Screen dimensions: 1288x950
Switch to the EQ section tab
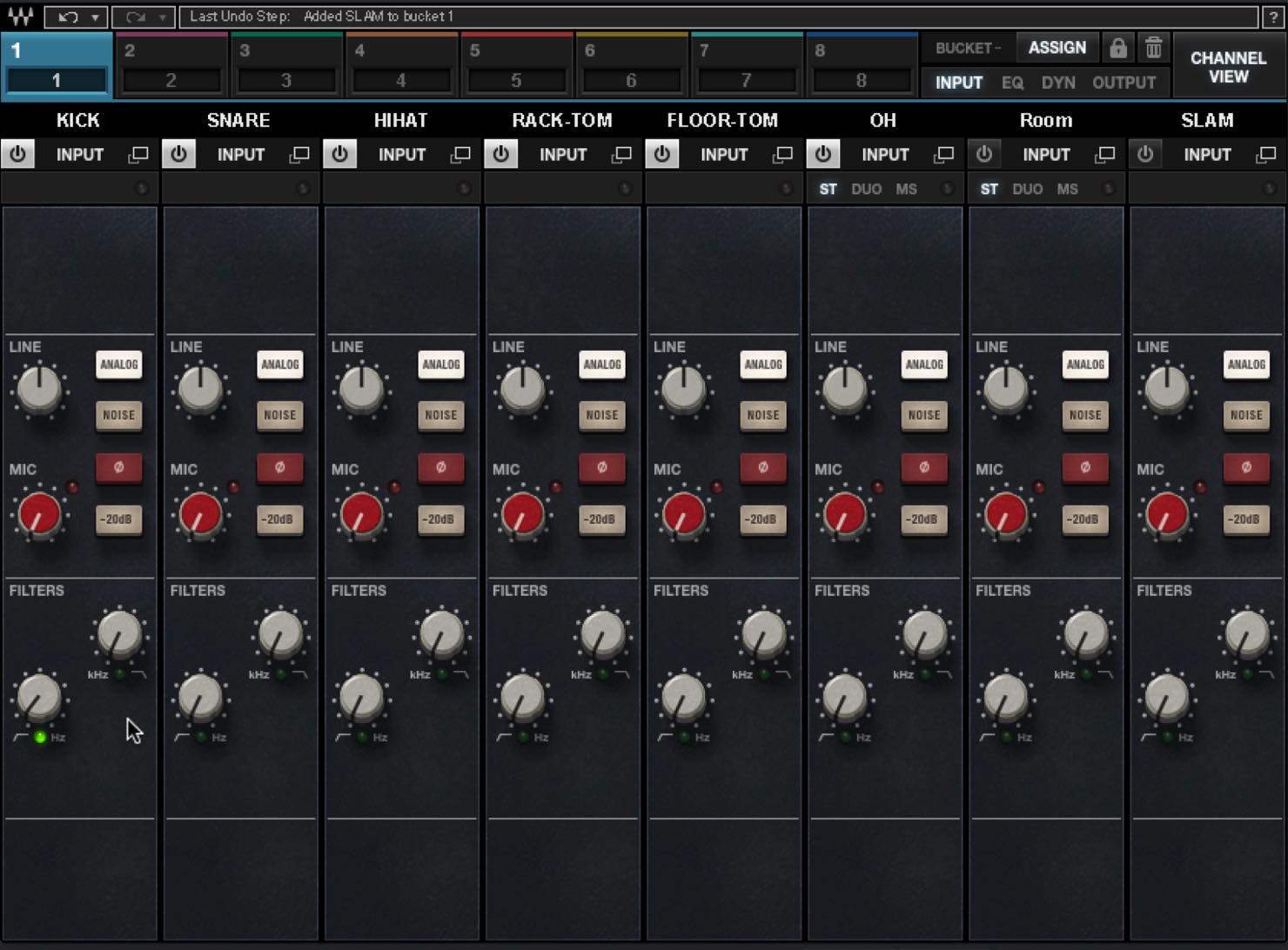tap(1012, 83)
